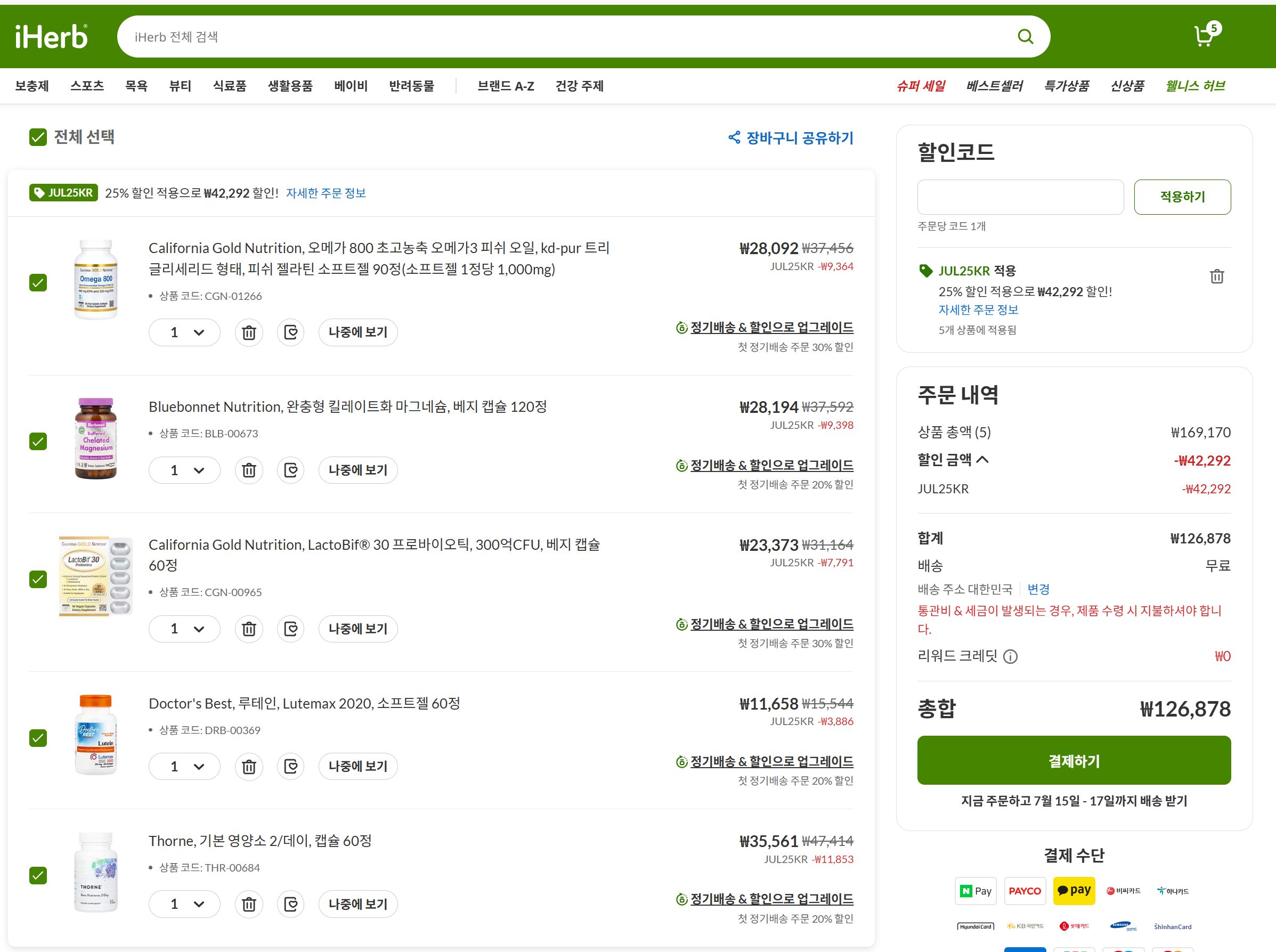Viewport: 1276px width, 952px height.
Task: Click the search magnifier icon
Action: pos(1025,37)
